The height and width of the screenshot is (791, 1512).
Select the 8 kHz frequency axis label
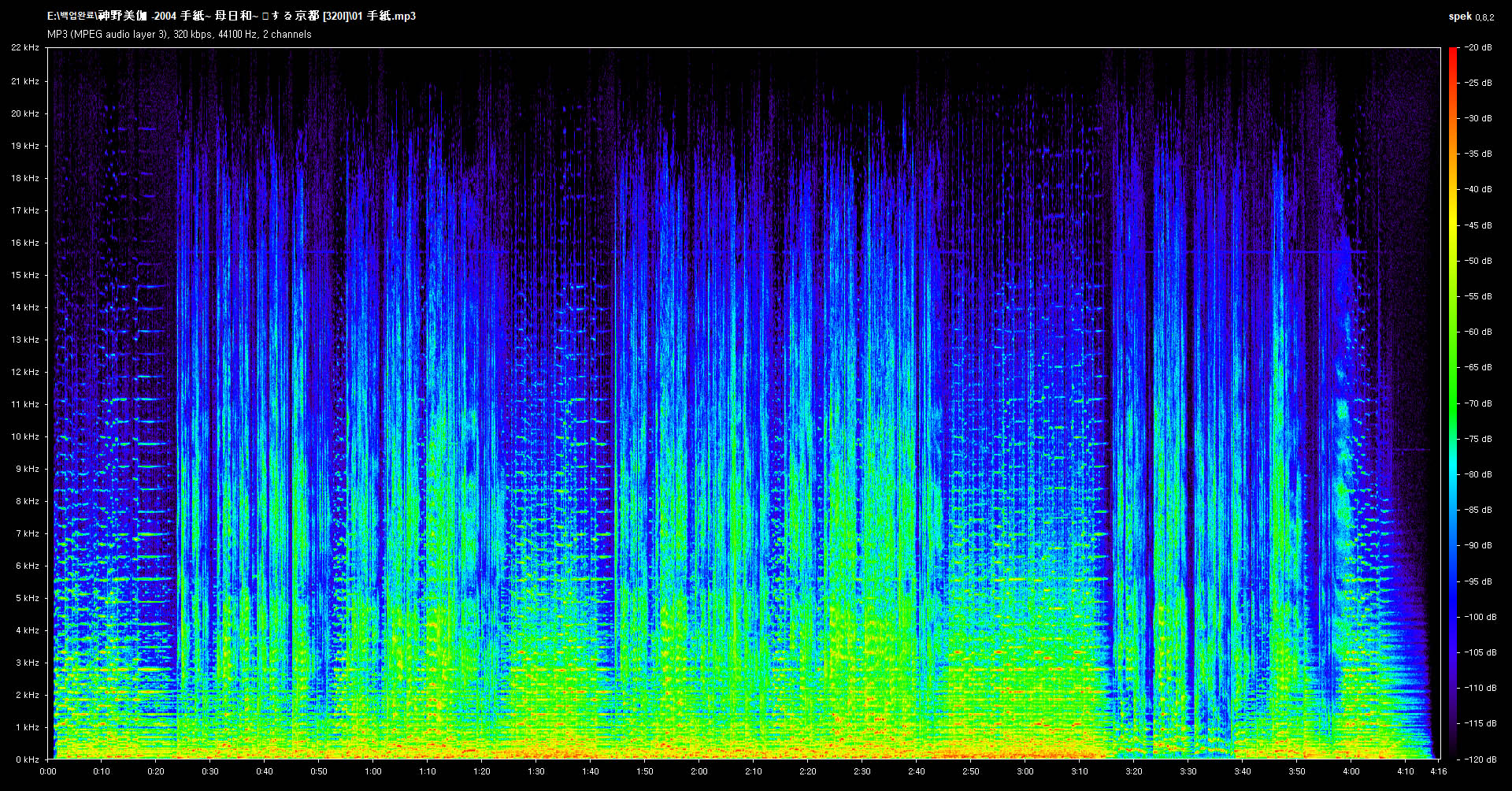point(28,501)
